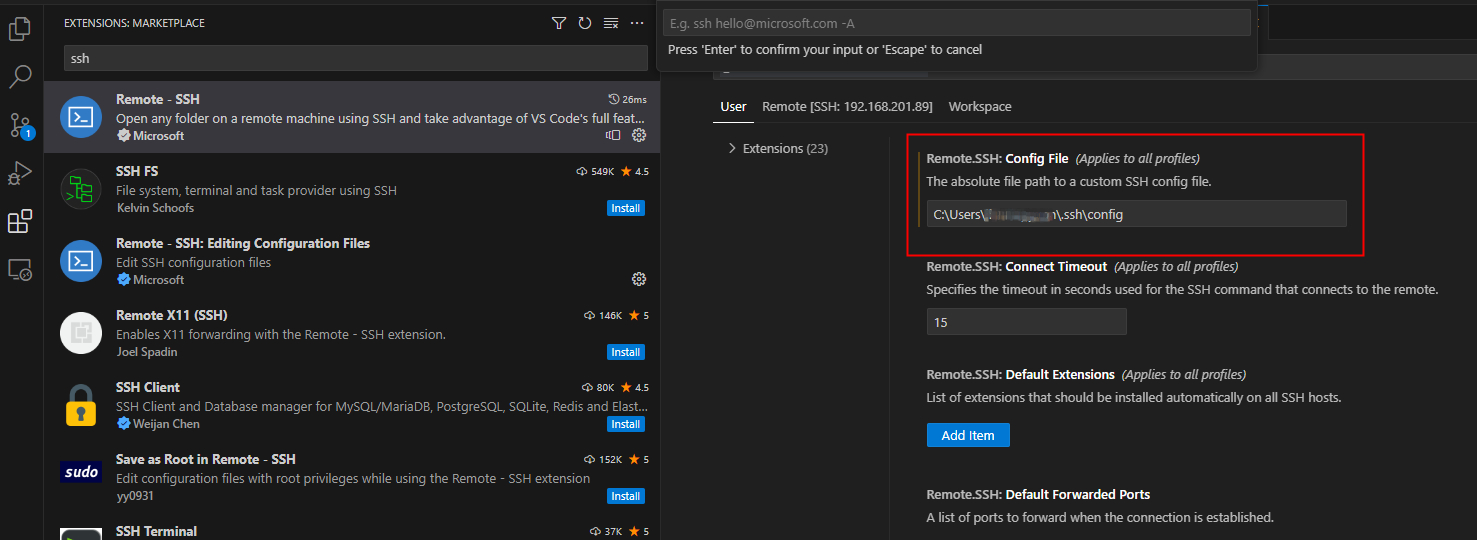1477x540 pixels.
Task: Open the Remote X11 (SSH) extension title
Action: coord(172,315)
